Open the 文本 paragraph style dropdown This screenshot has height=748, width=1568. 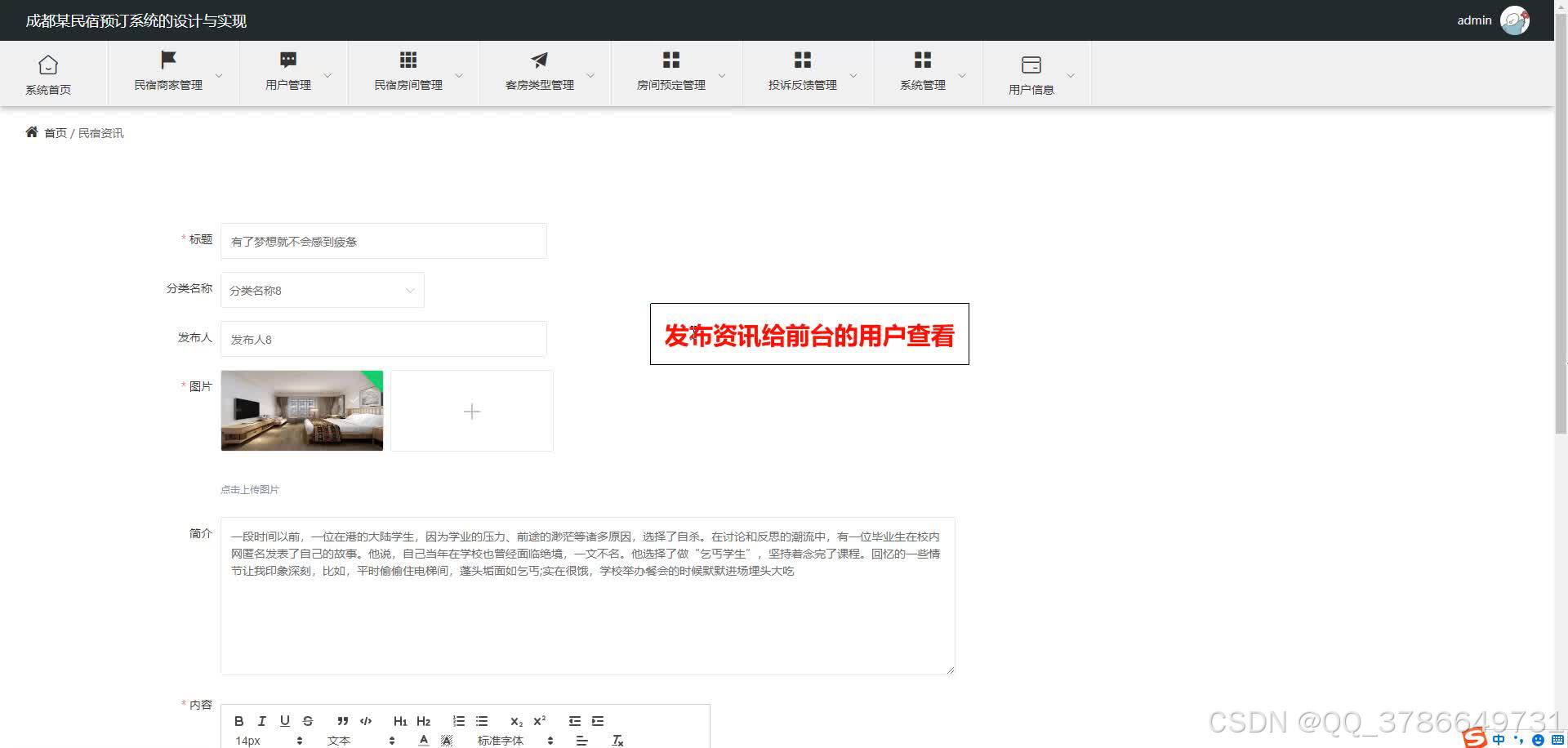(361, 741)
